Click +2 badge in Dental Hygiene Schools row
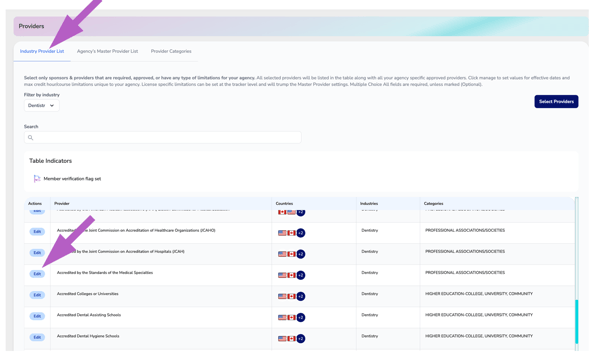The image size is (597, 360). (301, 338)
